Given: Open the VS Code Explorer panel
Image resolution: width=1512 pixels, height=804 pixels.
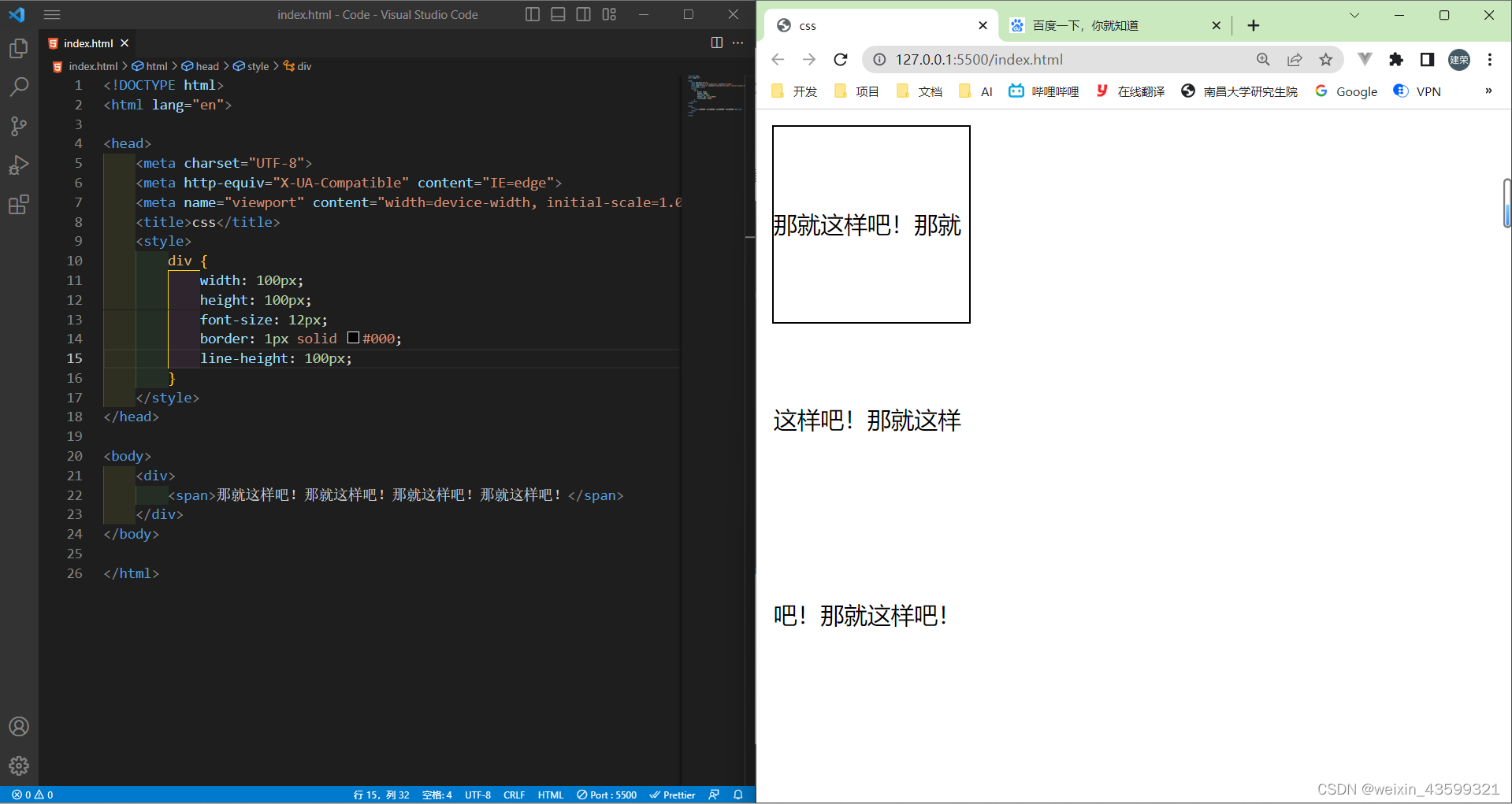Looking at the screenshot, I should tap(19, 49).
